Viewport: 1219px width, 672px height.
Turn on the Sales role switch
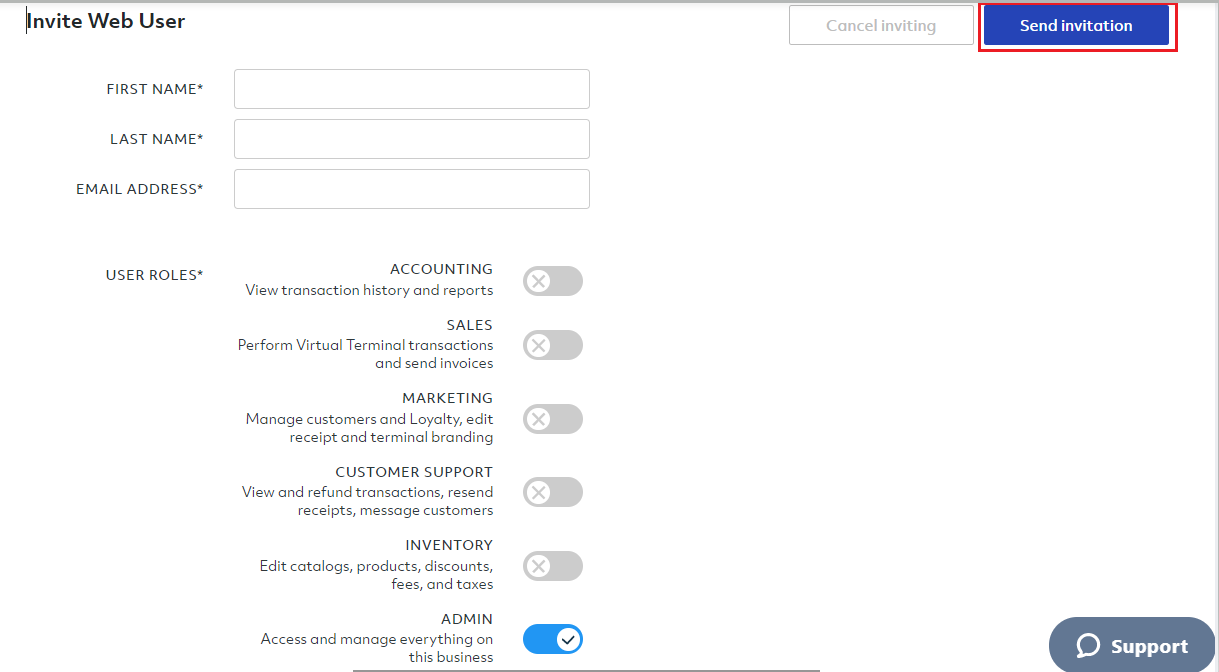[x=552, y=345]
